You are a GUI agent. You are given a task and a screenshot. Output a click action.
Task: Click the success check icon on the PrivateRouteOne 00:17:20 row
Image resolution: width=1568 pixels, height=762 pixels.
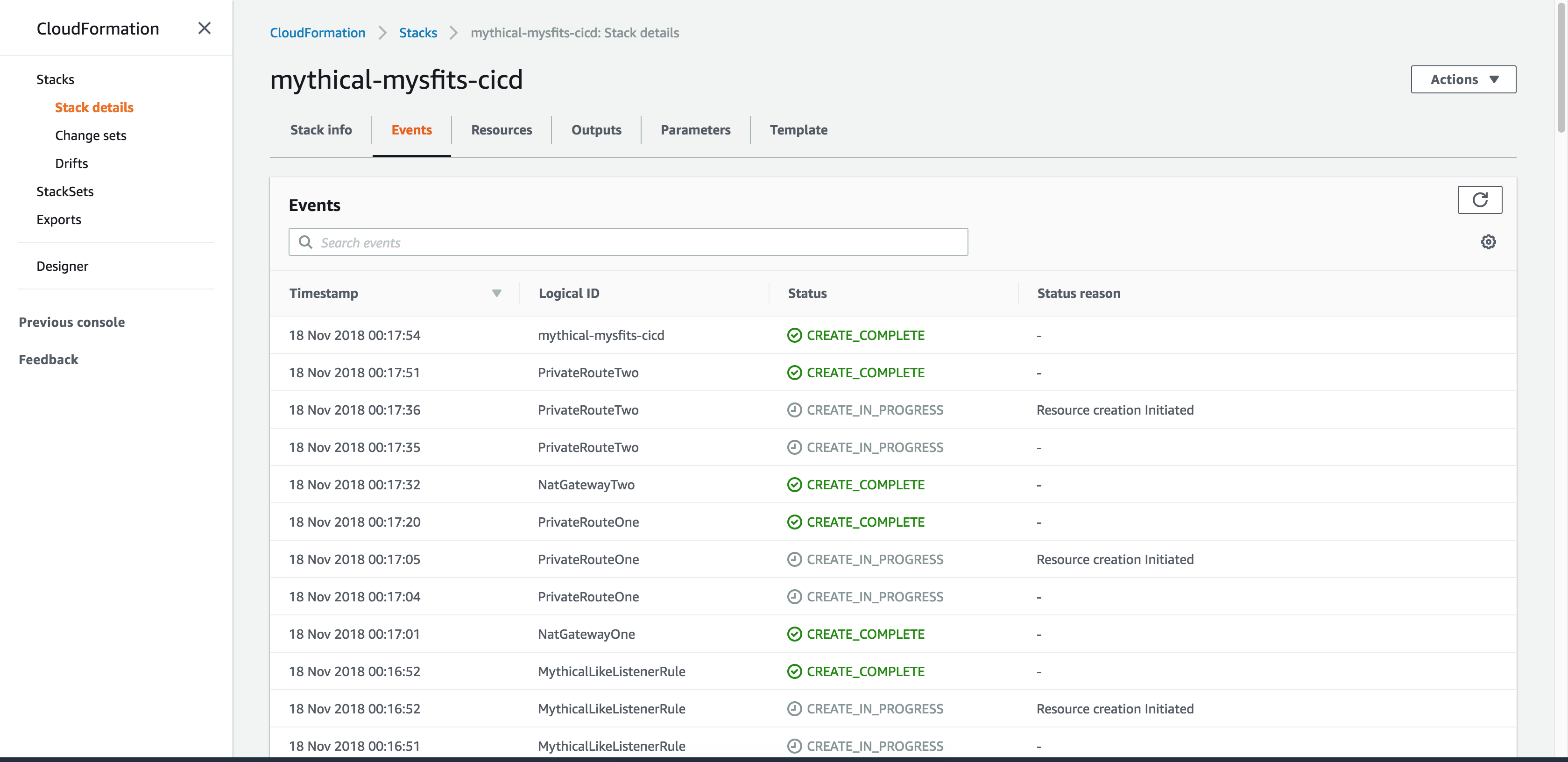click(794, 522)
